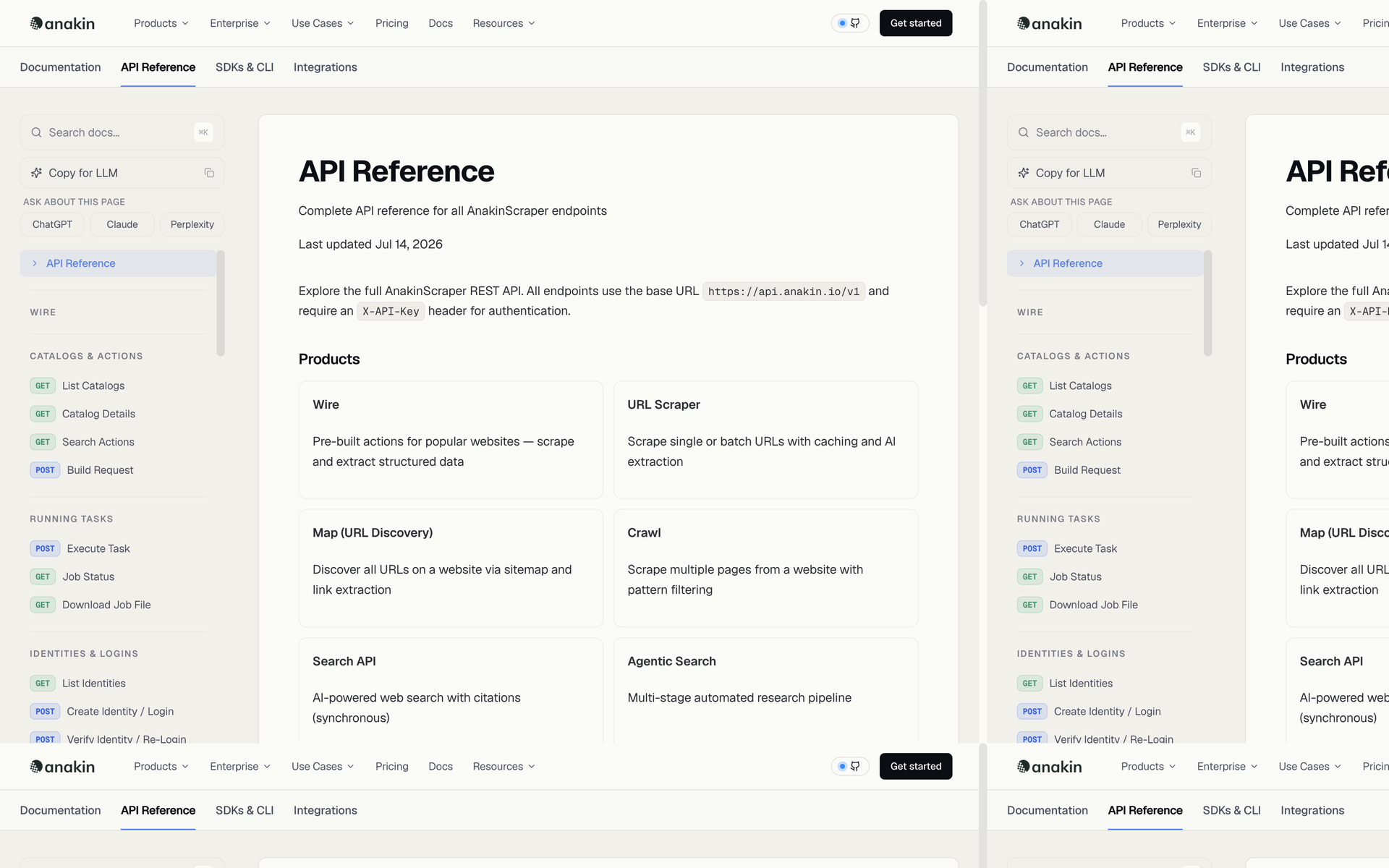Open the URL Scraper product card
The image size is (1389, 868).
tap(765, 440)
